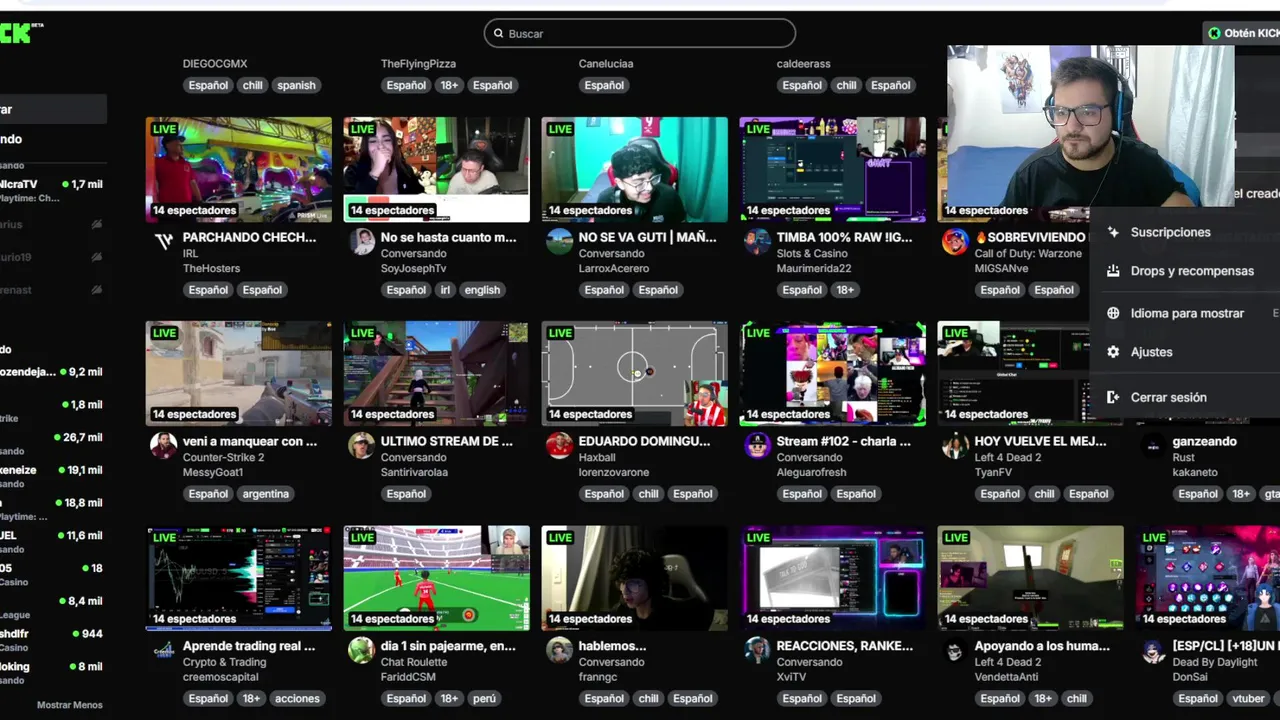Click the spanish tag under DIEGOCGMX
The height and width of the screenshot is (720, 1280).
(x=296, y=86)
